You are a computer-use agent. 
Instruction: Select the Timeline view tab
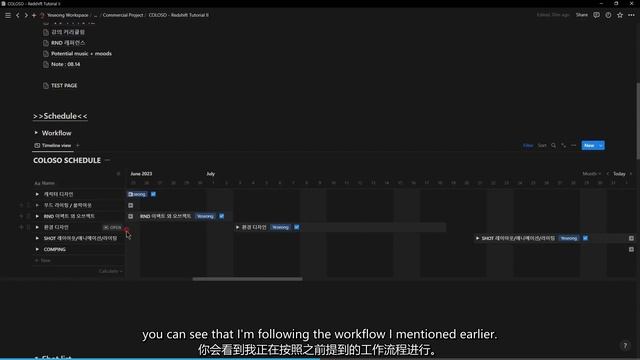(x=53, y=145)
